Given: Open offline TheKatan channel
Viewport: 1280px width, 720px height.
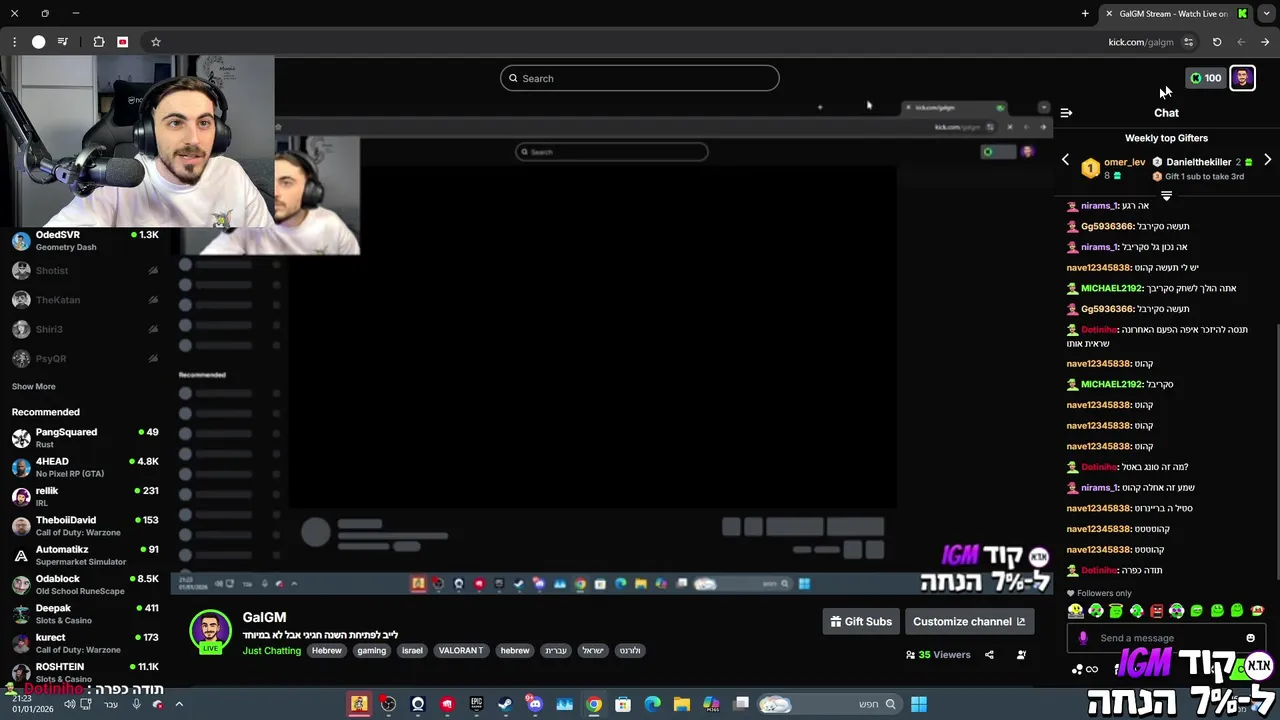Looking at the screenshot, I should click(x=85, y=300).
